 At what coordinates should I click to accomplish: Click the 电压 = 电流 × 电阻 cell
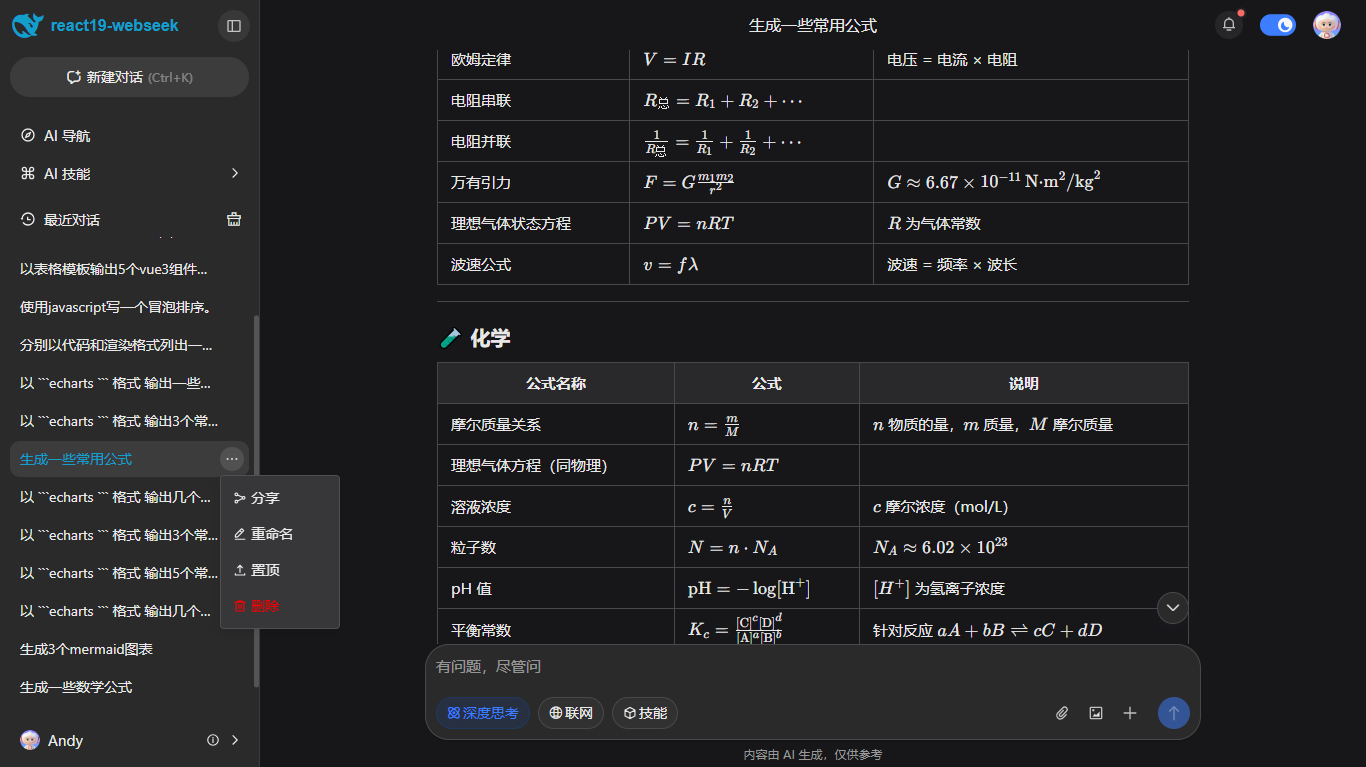point(1031,60)
